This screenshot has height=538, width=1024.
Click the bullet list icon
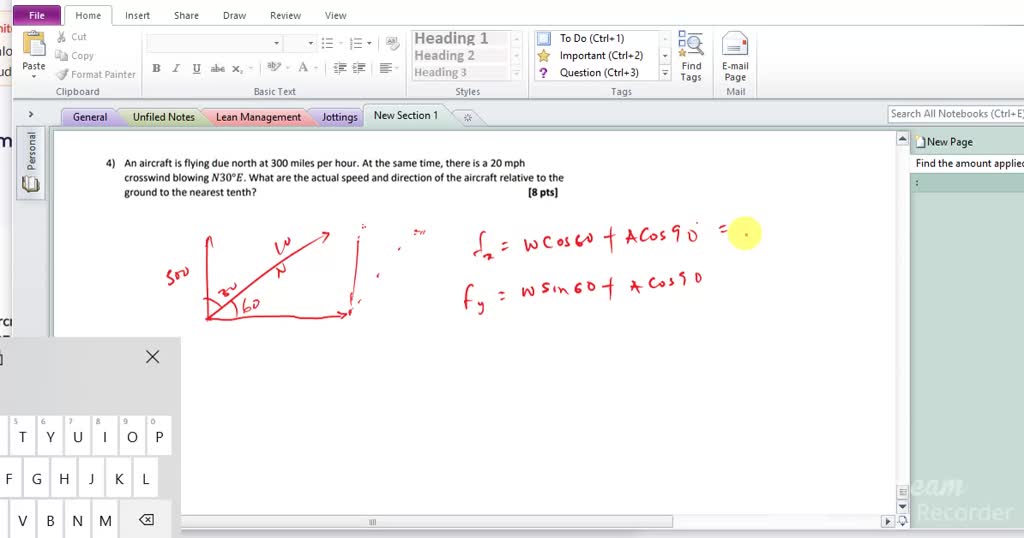click(328, 43)
